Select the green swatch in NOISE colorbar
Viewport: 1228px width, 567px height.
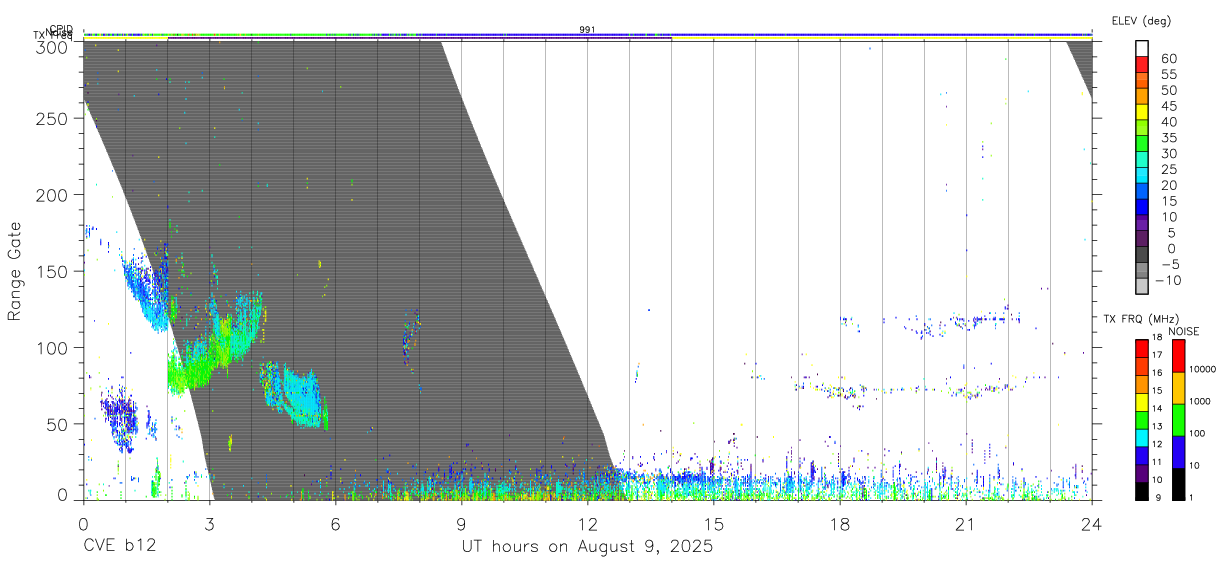tap(1179, 420)
